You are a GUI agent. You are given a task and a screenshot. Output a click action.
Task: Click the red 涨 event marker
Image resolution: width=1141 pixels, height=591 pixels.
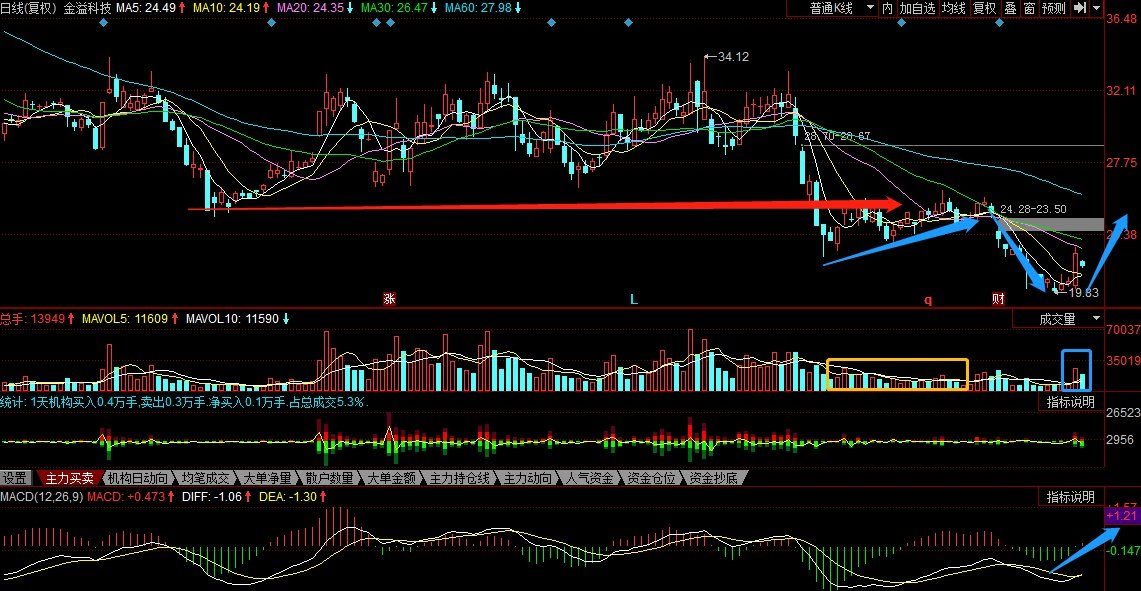coord(389,299)
